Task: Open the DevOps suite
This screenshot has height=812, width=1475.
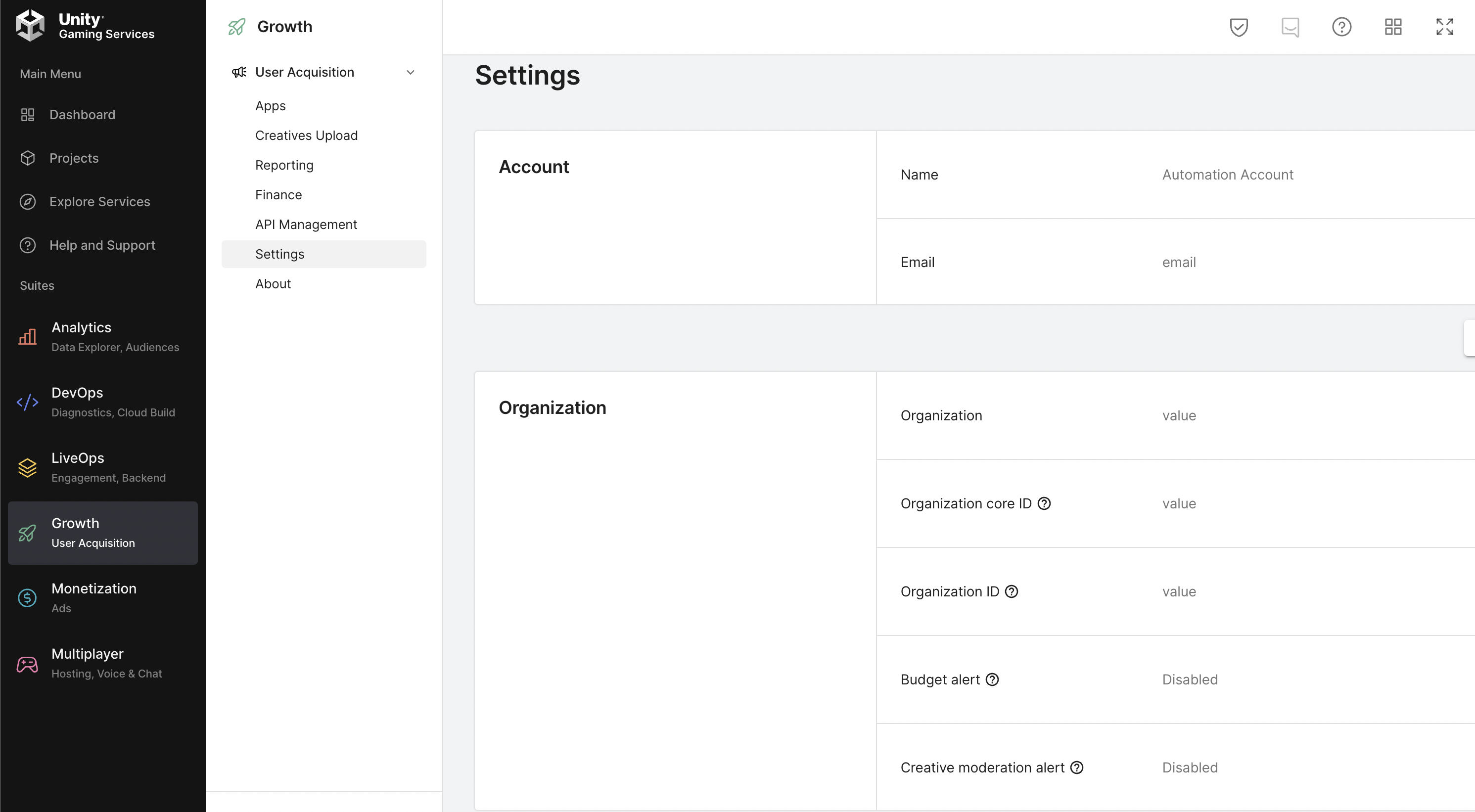Action: click(x=102, y=402)
